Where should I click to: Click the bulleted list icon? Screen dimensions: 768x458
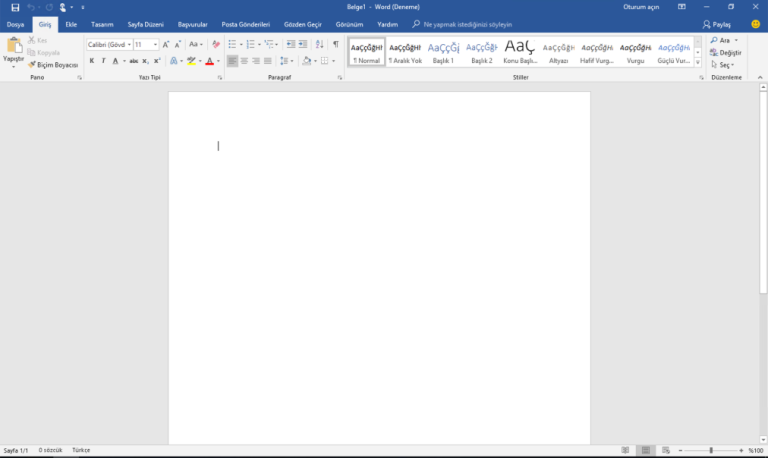(232, 44)
